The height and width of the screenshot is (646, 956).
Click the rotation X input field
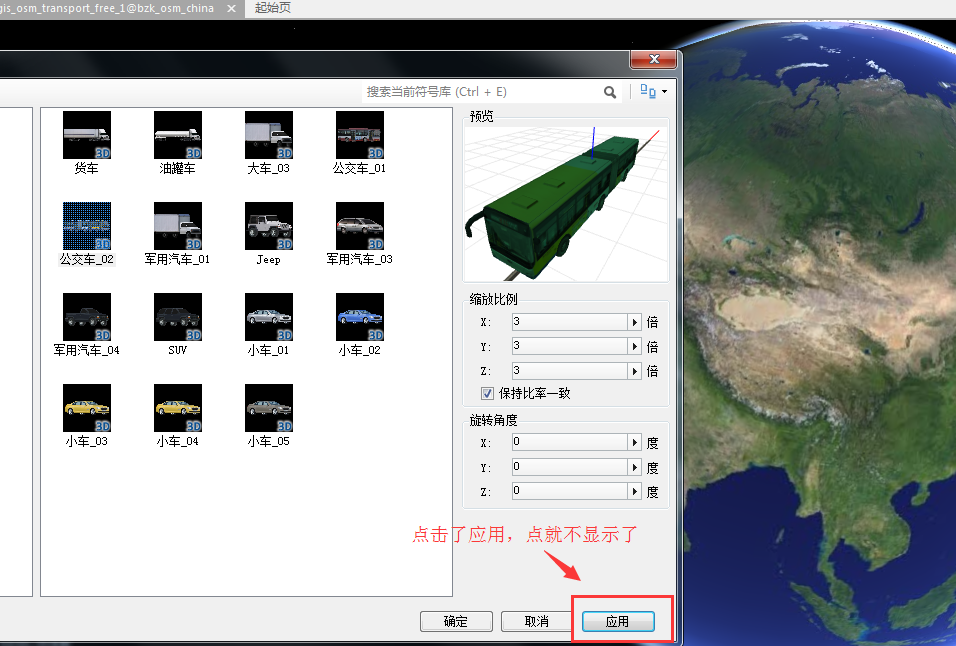coord(570,442)
